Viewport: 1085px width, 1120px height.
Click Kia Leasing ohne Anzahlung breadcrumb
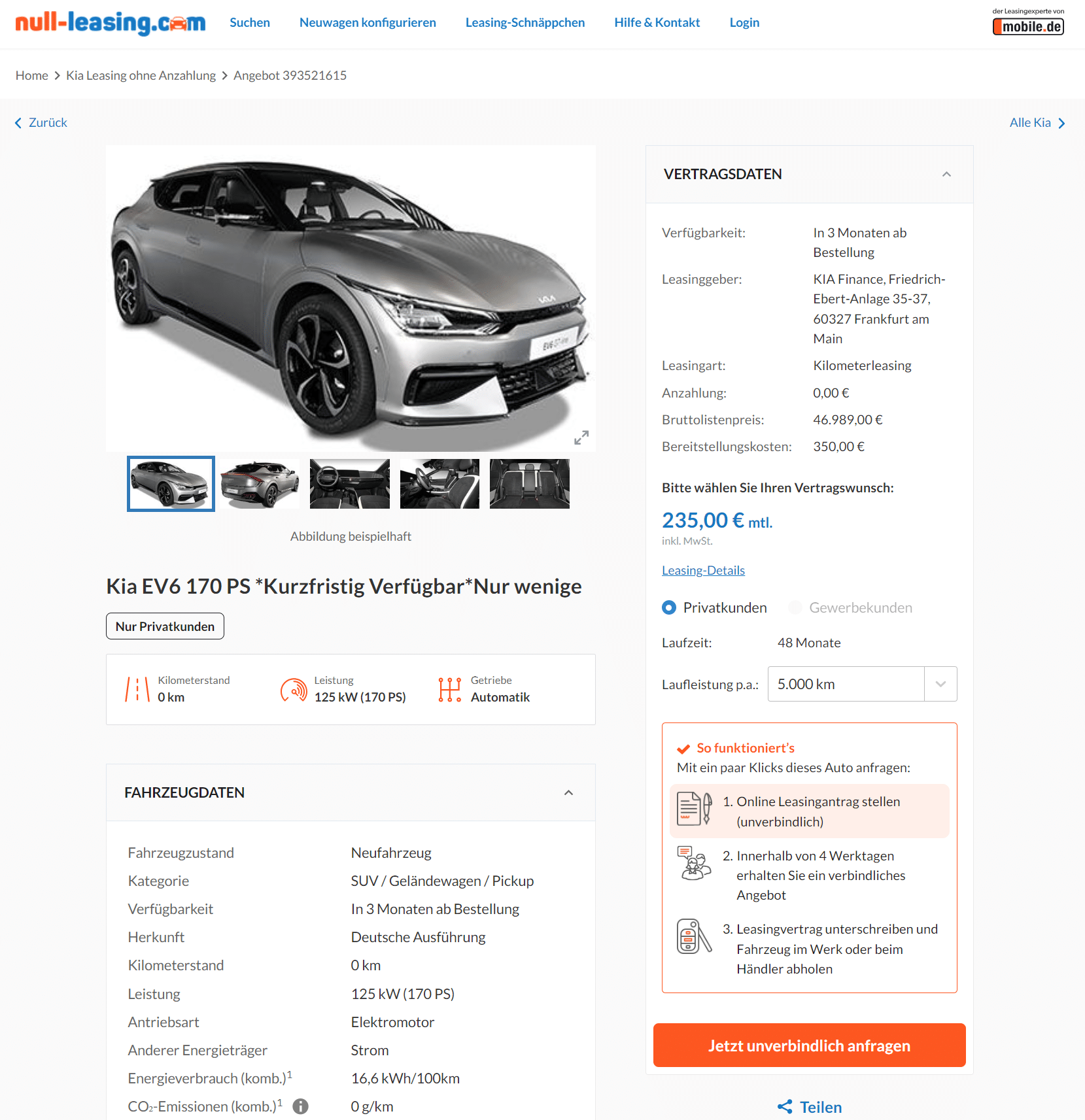(141, 75)
